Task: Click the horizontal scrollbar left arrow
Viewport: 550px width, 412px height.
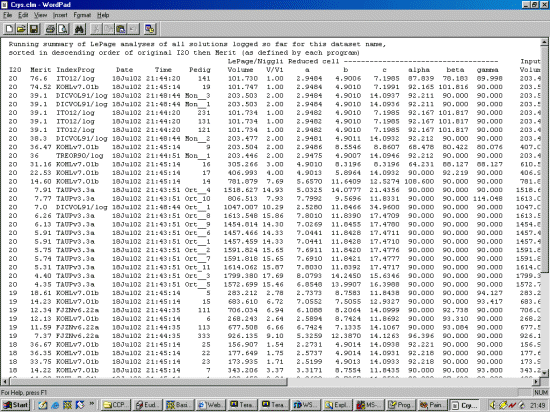Action: pos(4,381)
